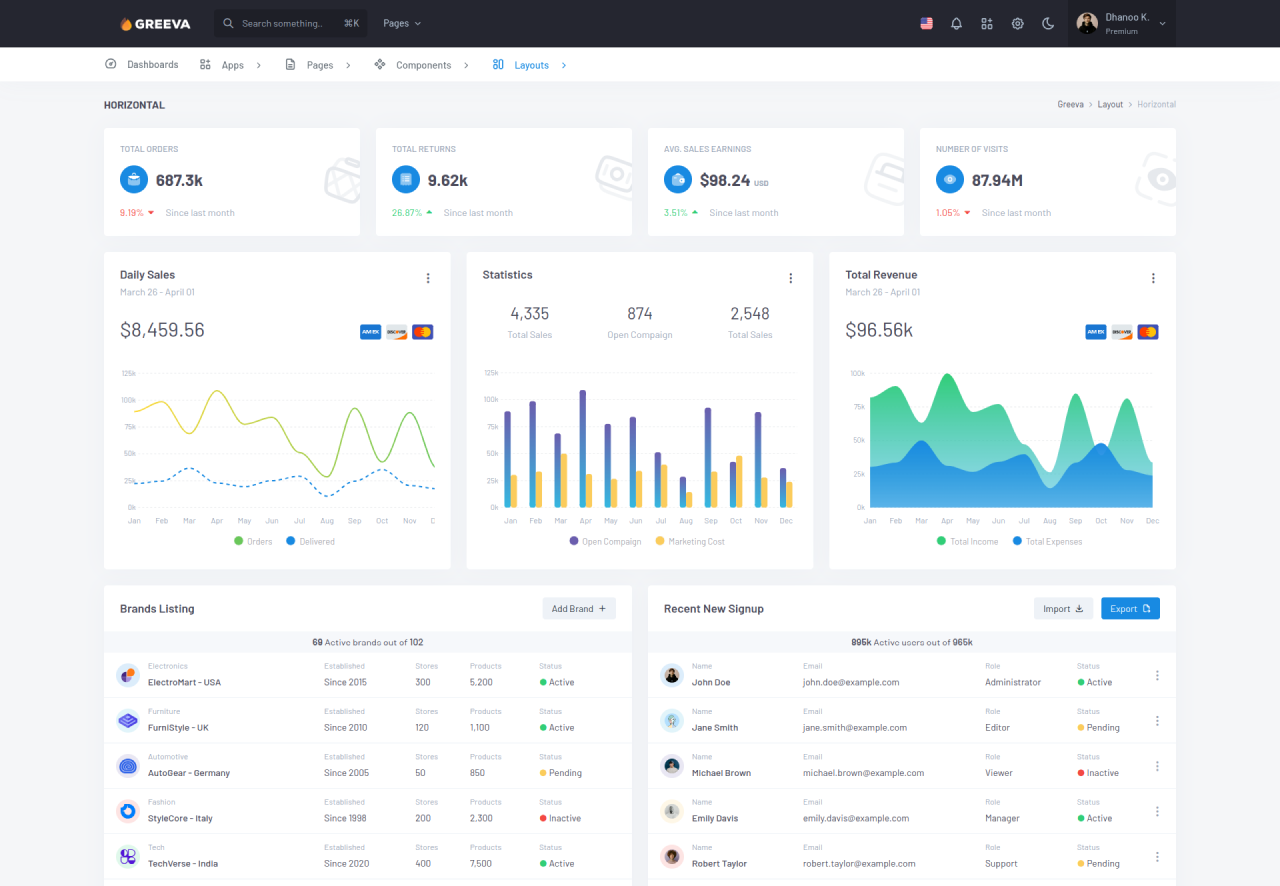Screen dimensions: 1280x886
Task: Open the Jane Smith row actions menu
Action: coord(1157,721)
